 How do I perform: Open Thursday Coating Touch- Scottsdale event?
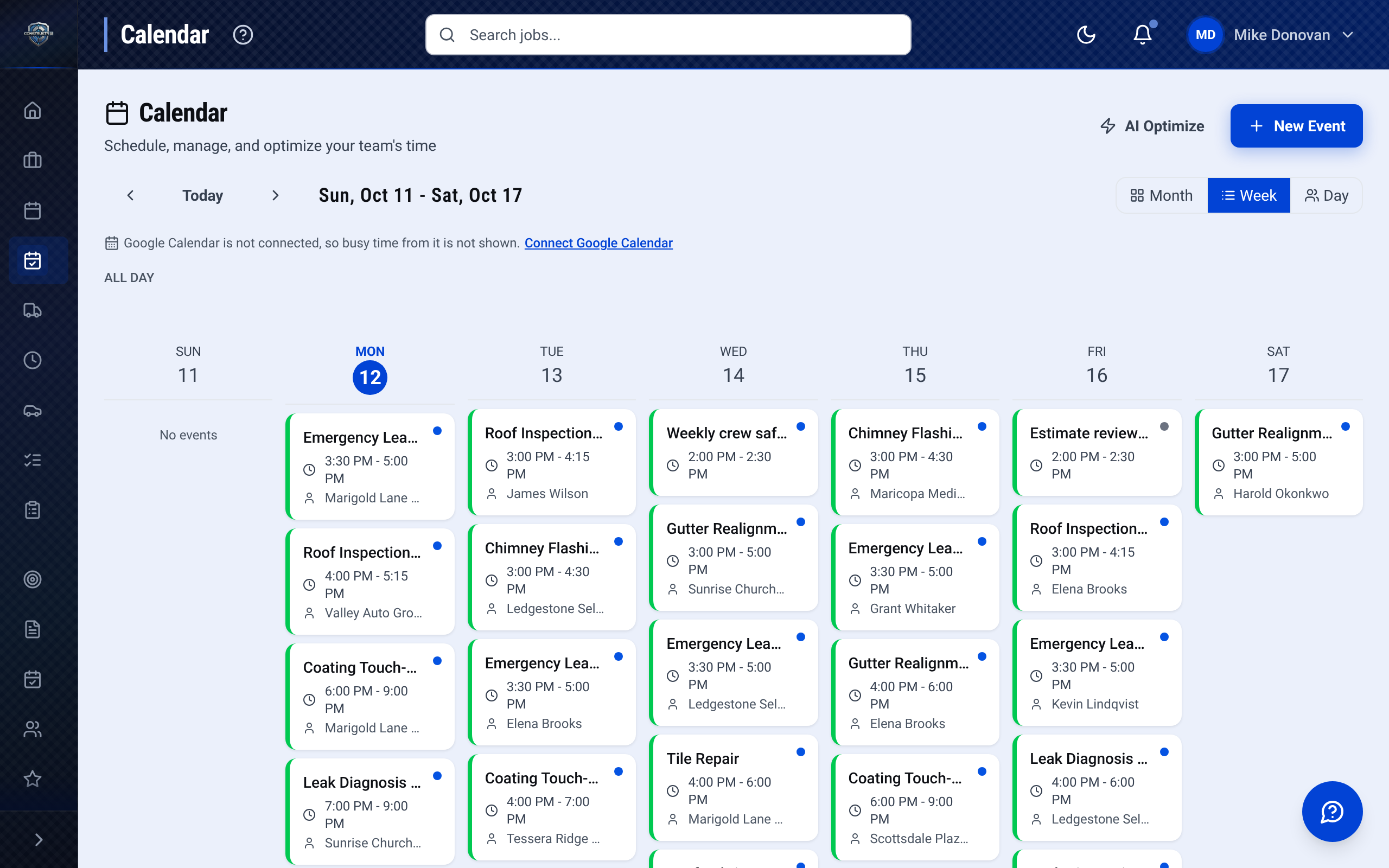915,807
